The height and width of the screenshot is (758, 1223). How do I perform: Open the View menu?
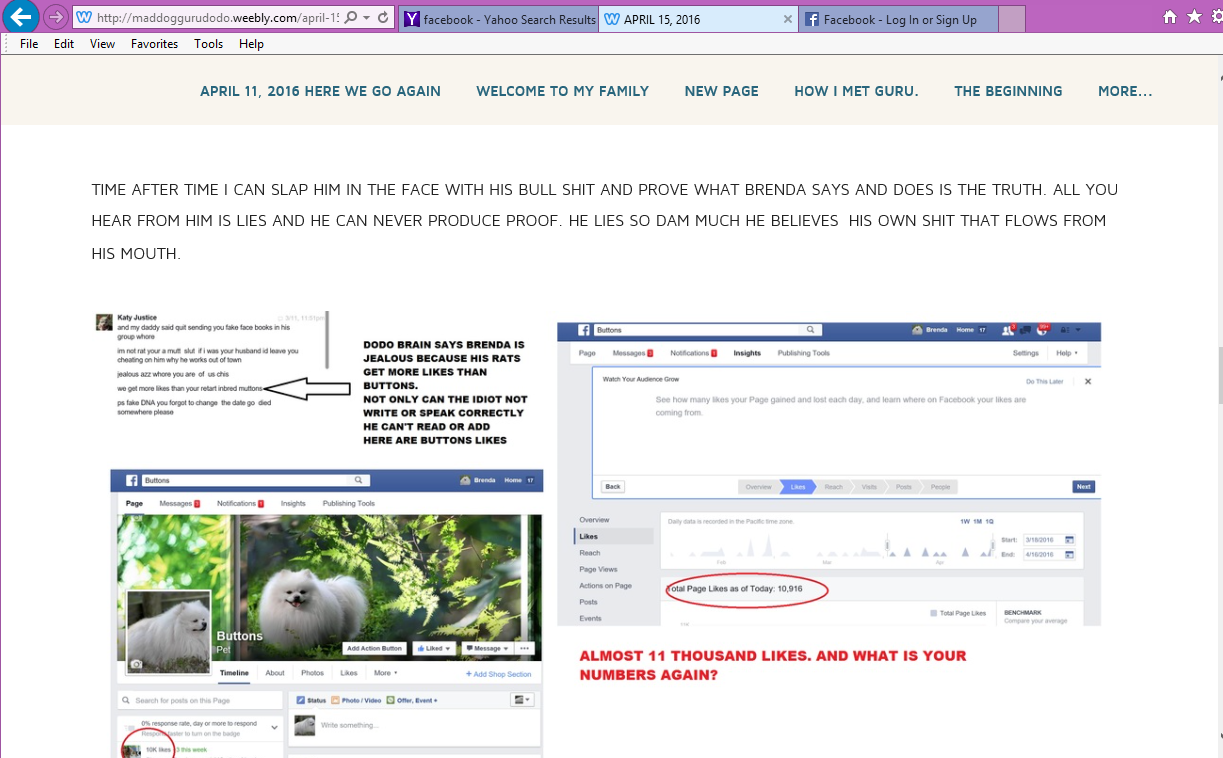[x=102, y=44]
